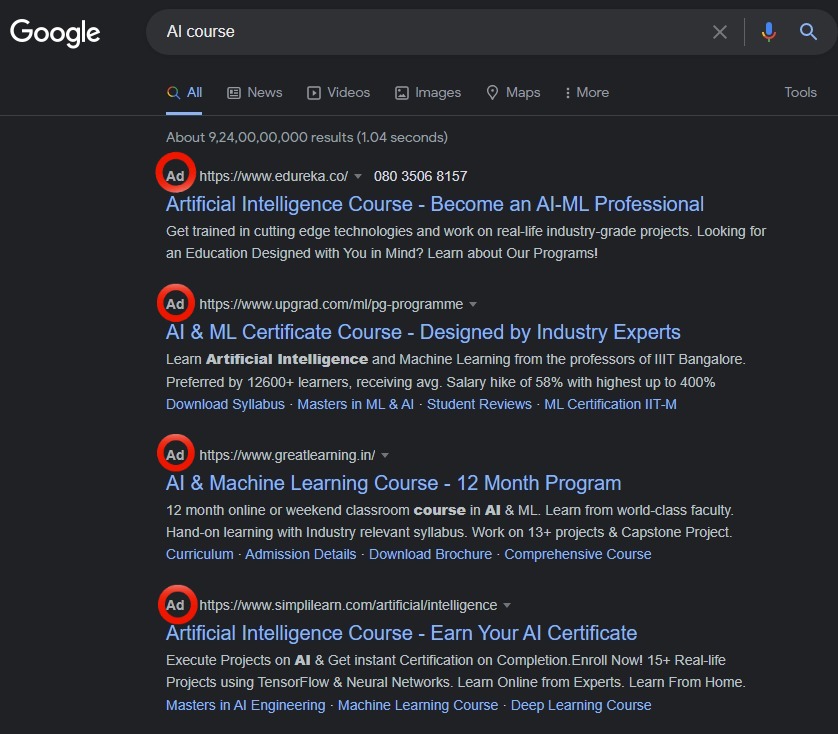This screenshot has height=734, width=838.
Task: Click the Ad badge beside edureka URL
Action: click(175, 176)
